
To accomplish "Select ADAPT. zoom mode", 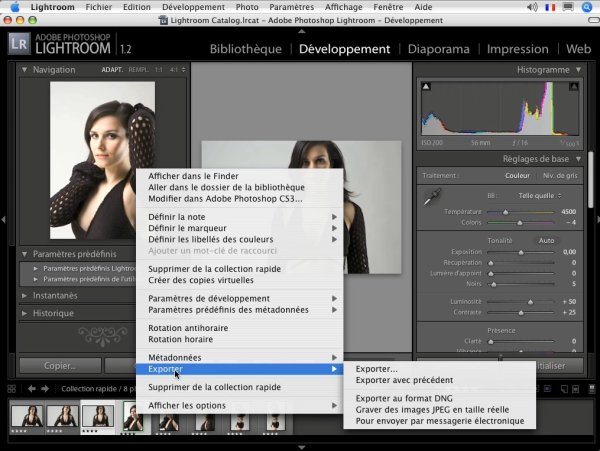I will pos(112,70).
